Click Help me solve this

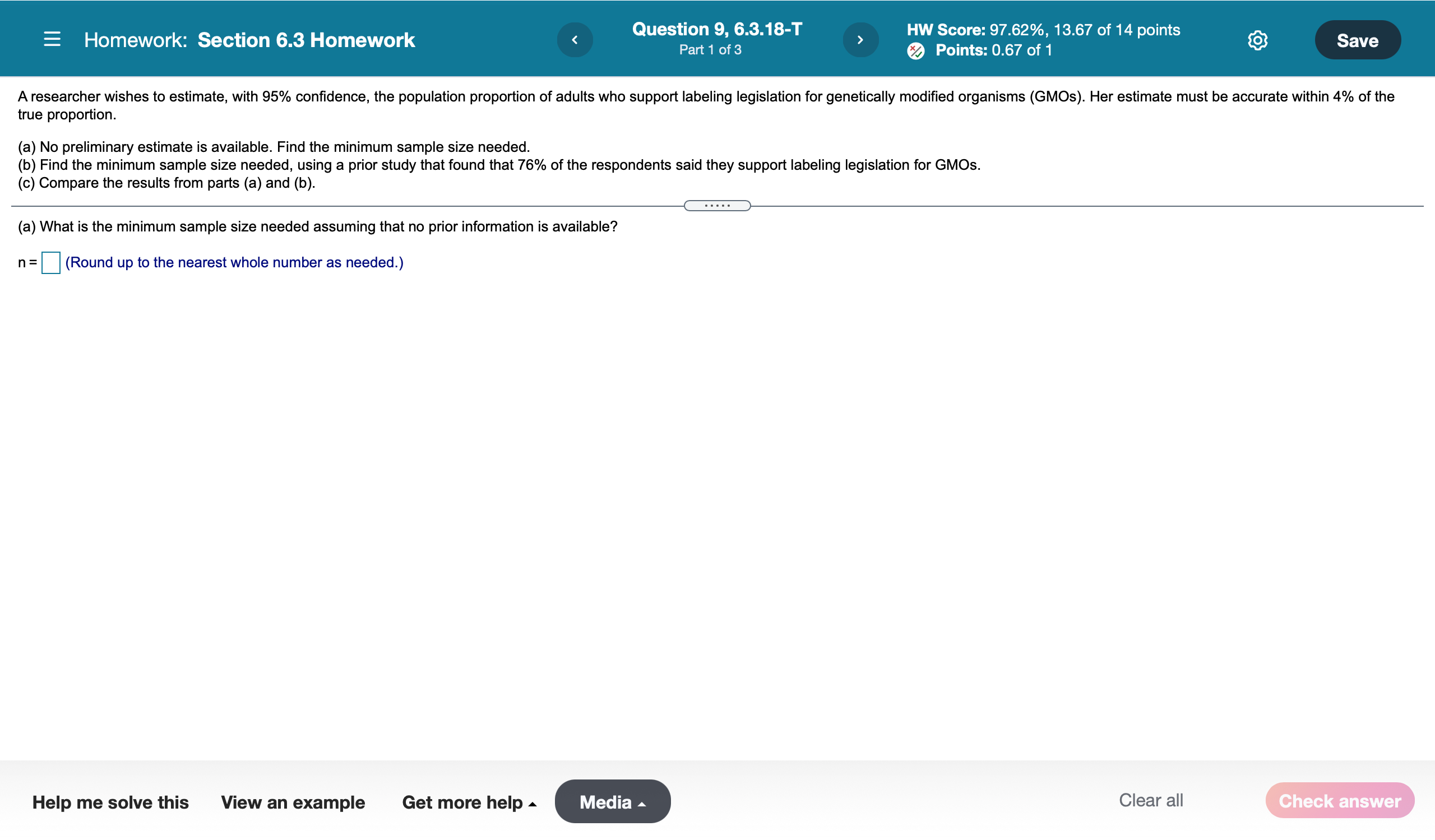[110, 802]
